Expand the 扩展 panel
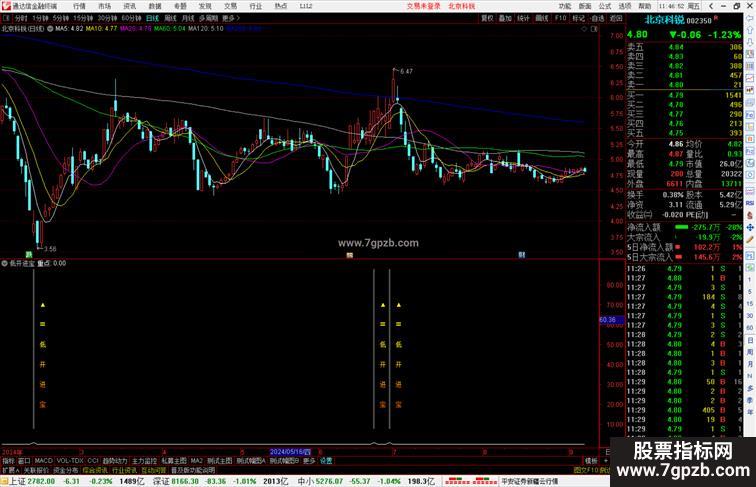 click(11, 470)
